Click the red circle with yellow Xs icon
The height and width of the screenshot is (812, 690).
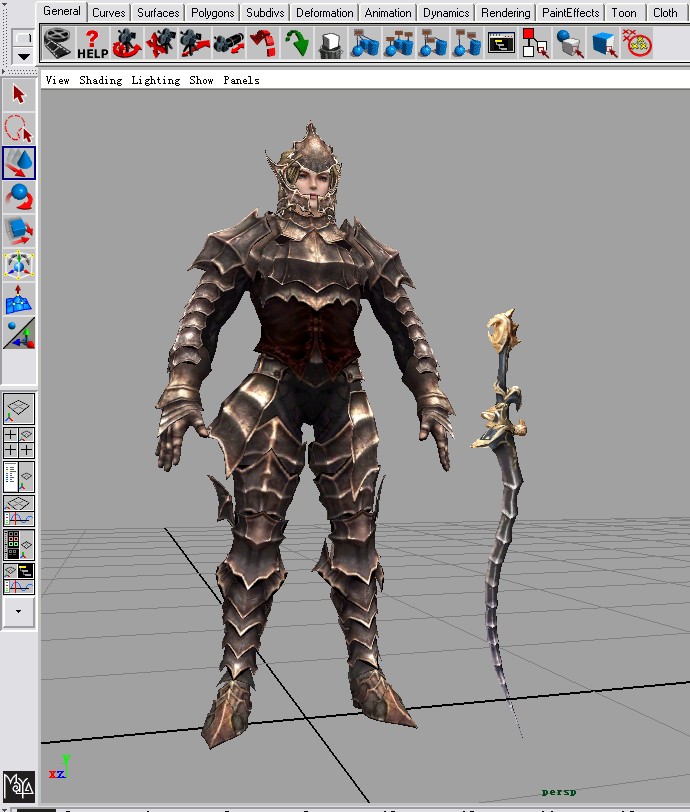click(637, 44)
